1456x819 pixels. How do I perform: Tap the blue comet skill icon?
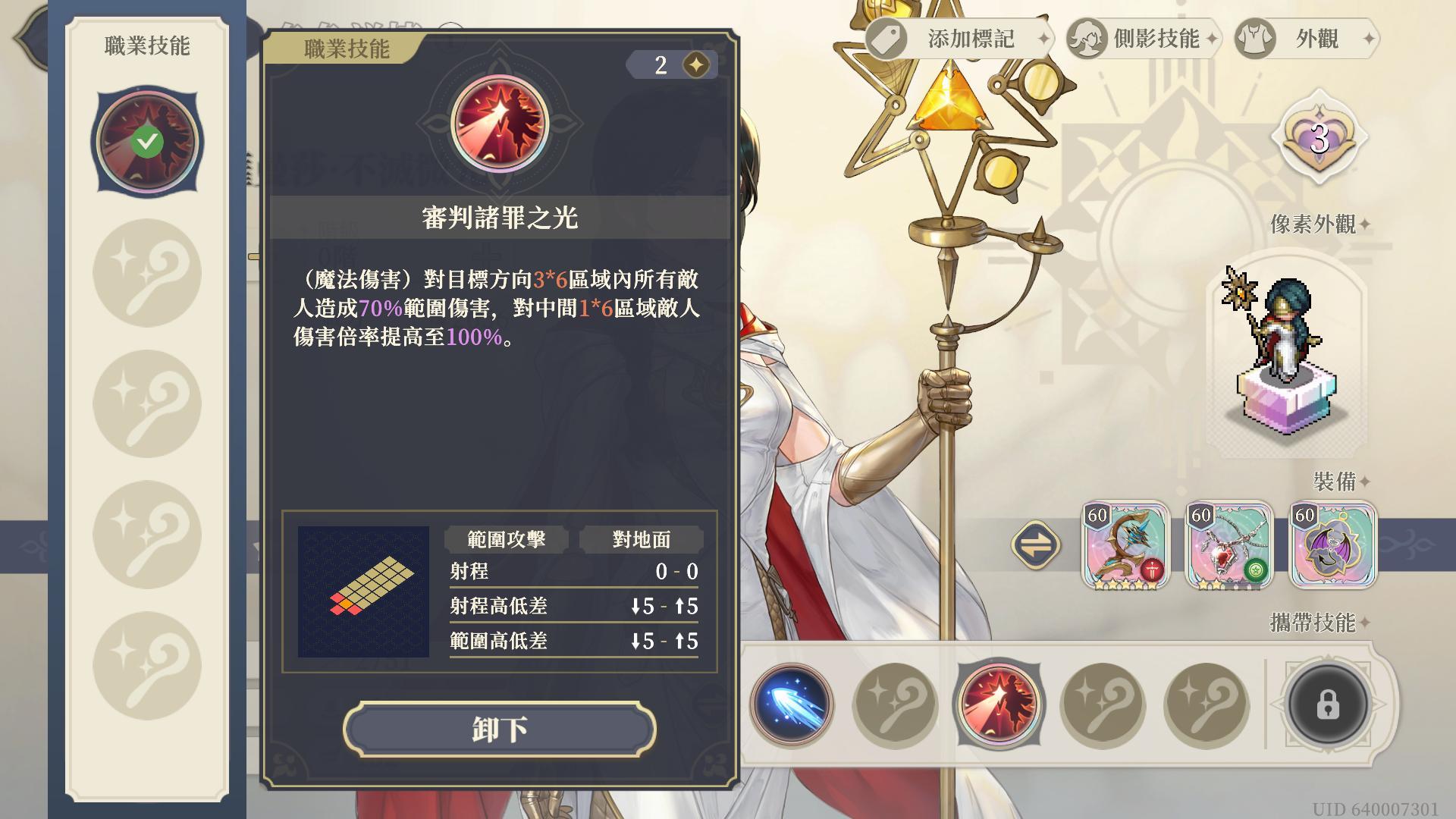(792, 704)
